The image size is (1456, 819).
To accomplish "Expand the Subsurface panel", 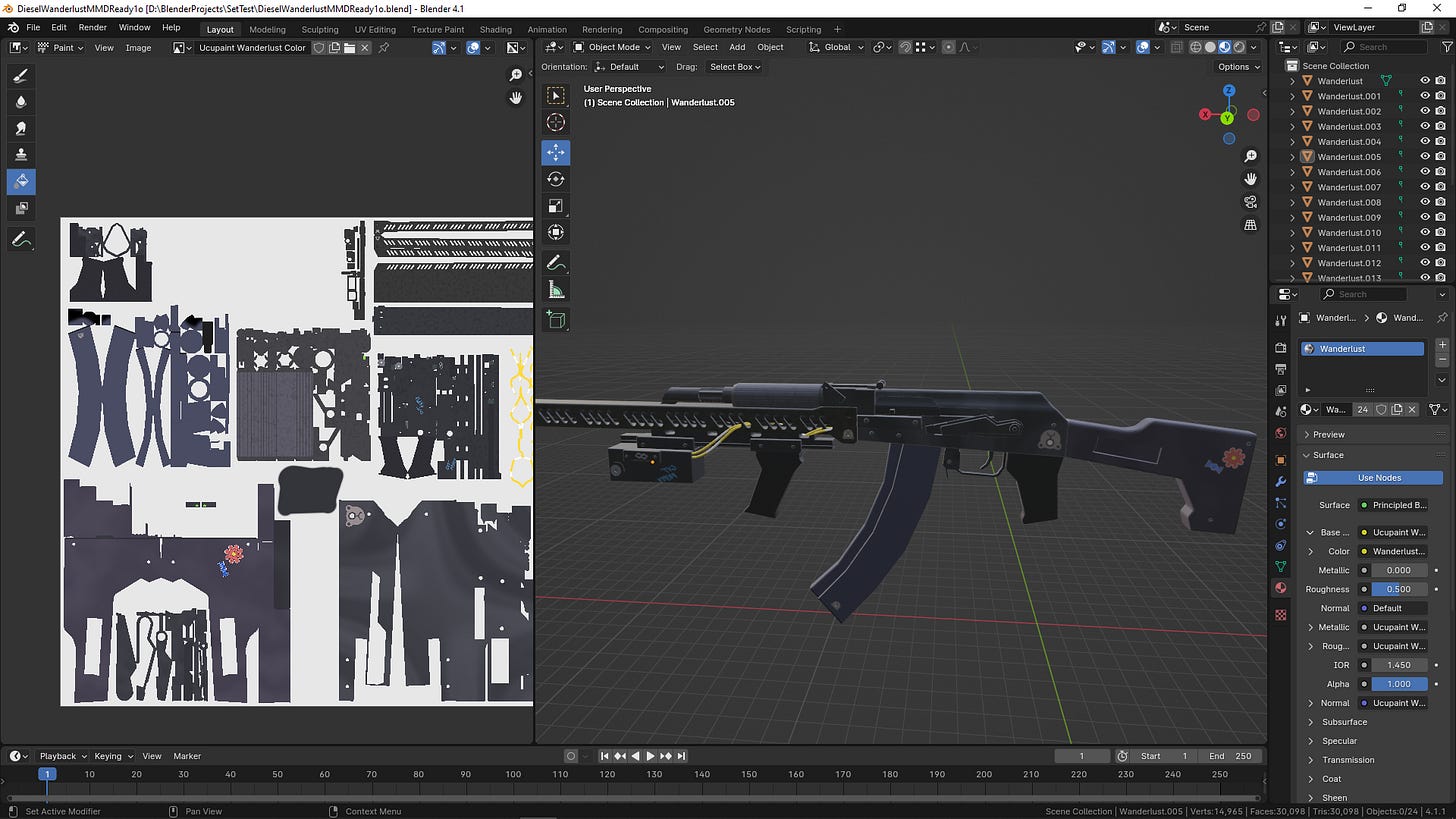I will tap(1344, 722).
